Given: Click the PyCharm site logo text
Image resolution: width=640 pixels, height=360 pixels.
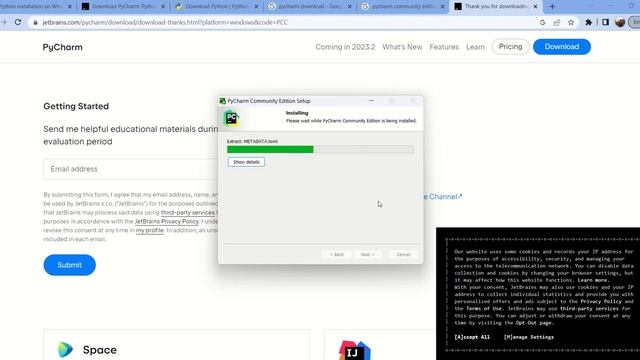Looking at the screenshot, I should coord(62,47).
